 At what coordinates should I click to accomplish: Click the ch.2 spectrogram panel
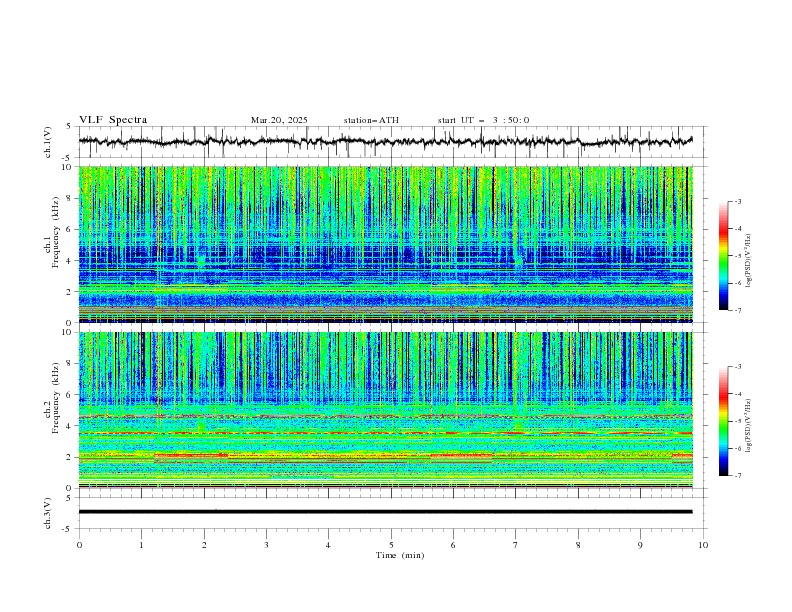(x=385, y=410)
